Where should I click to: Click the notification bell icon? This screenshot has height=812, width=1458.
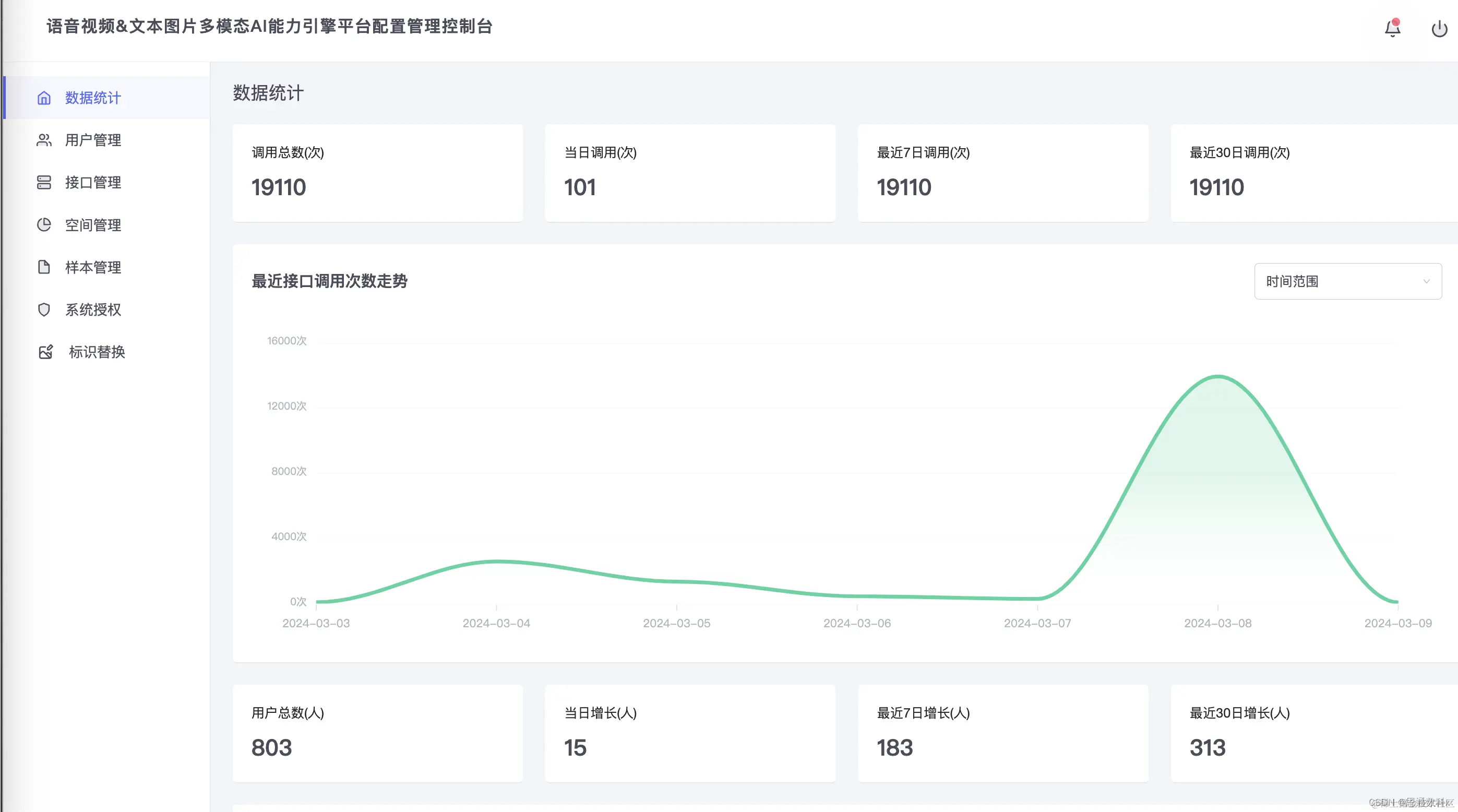[1392, 28]
